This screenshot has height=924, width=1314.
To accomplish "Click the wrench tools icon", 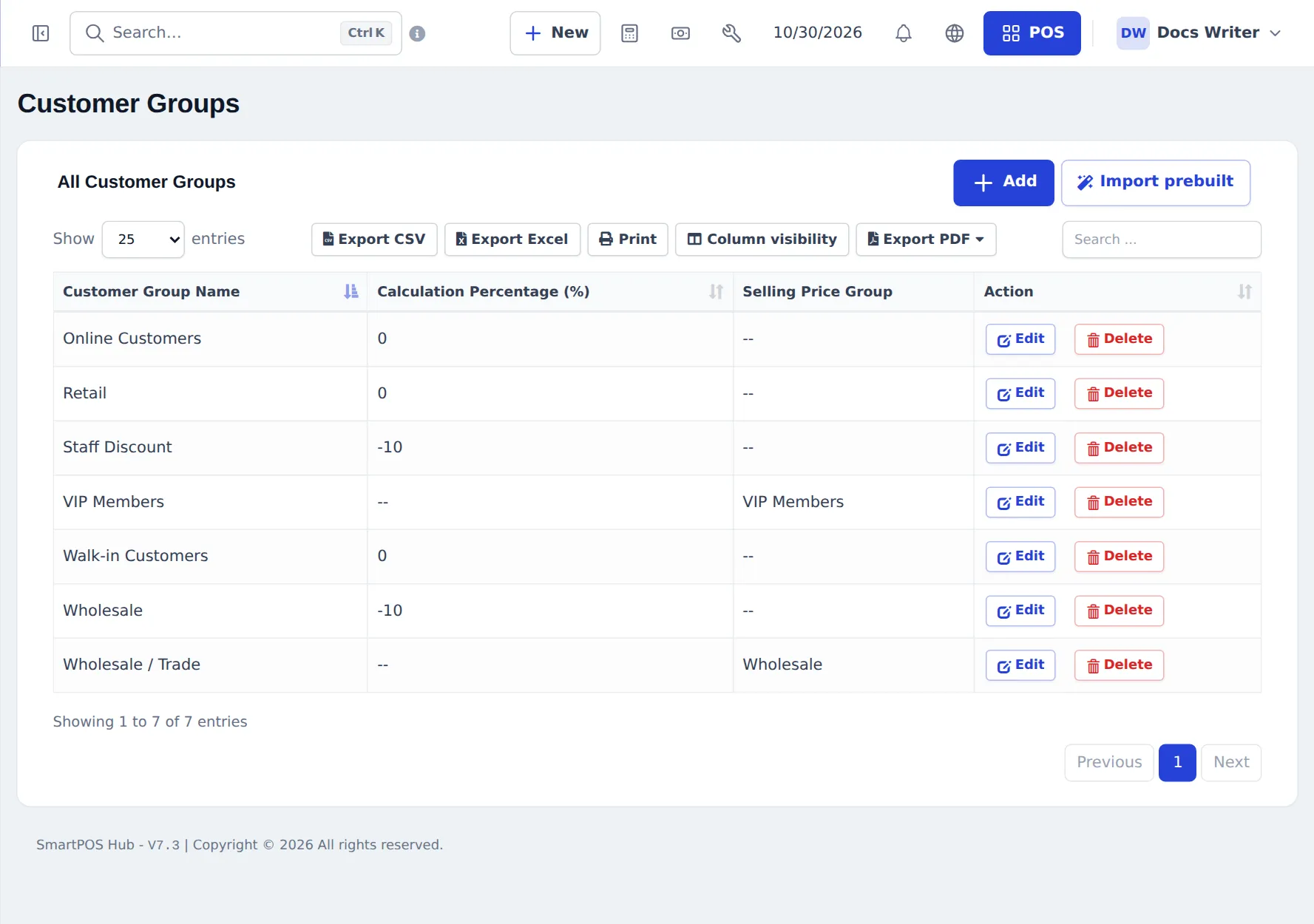I will click(731, 33).
